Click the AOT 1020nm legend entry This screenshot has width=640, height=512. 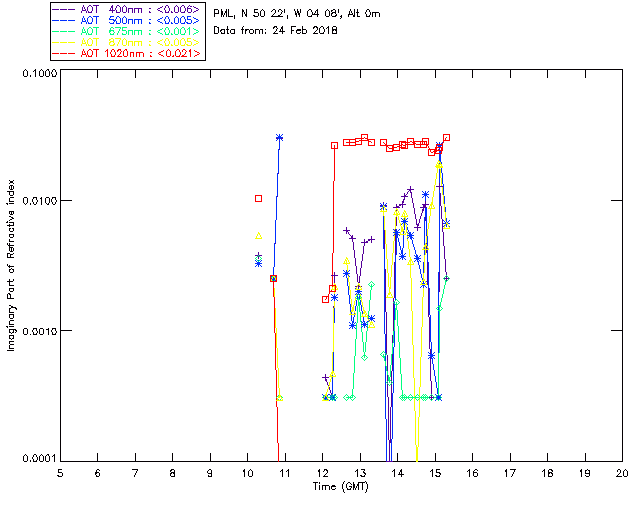coord(127,53)
